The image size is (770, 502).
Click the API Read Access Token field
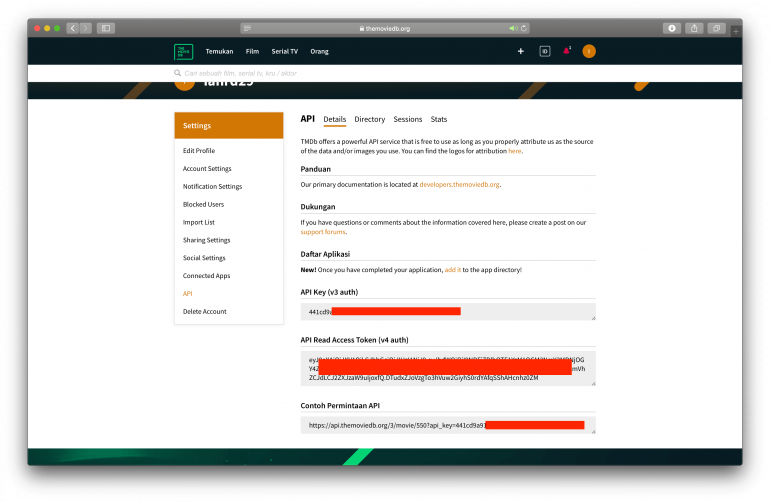448,368
